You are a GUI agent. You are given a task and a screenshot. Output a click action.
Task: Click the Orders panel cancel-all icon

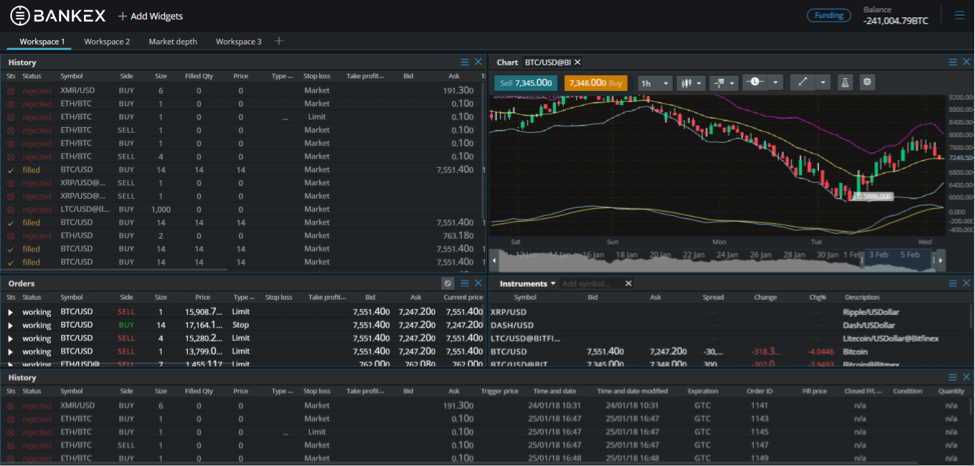click(x=448, y=283)
